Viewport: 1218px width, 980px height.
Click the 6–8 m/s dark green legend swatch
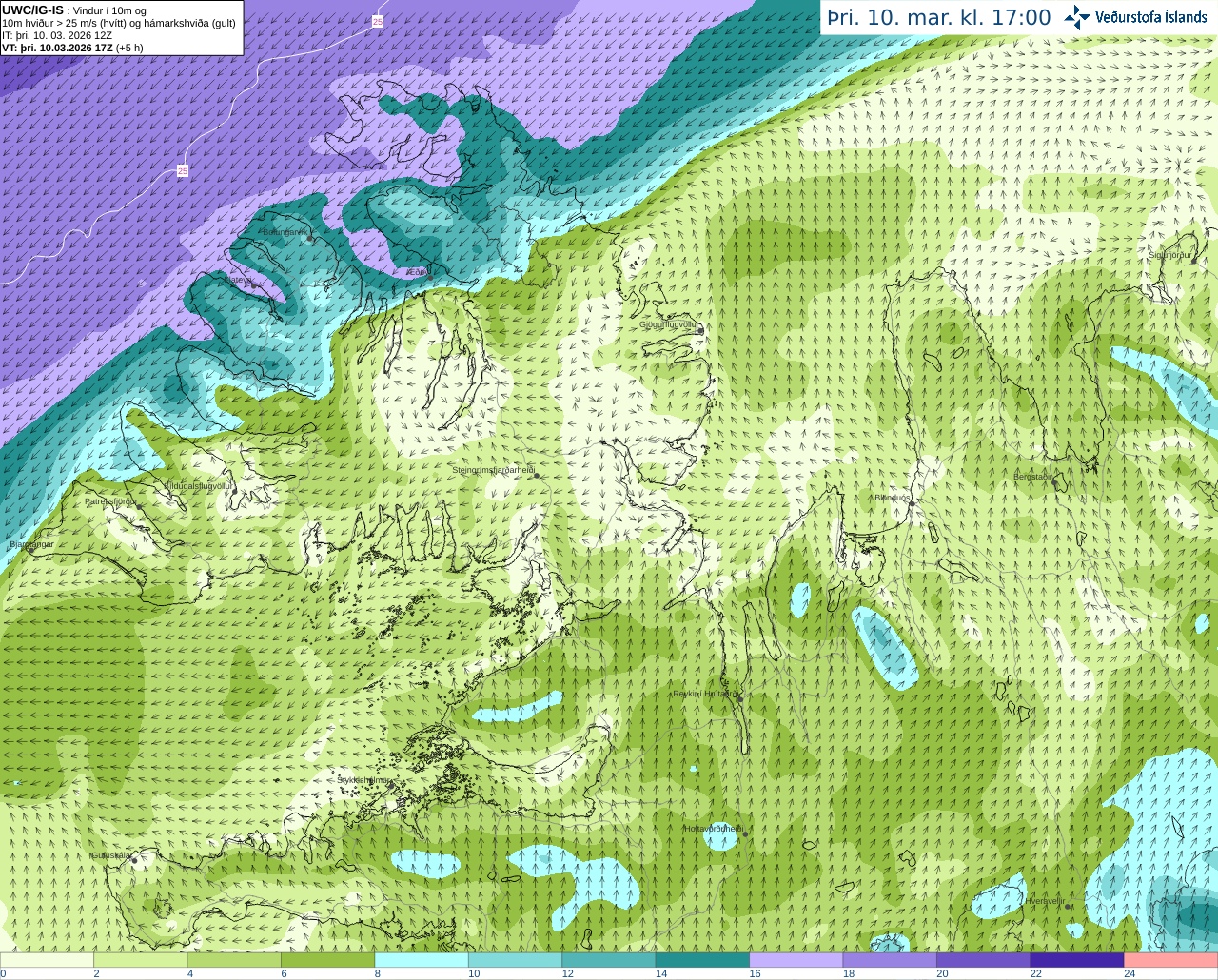[x=328, y=960]
